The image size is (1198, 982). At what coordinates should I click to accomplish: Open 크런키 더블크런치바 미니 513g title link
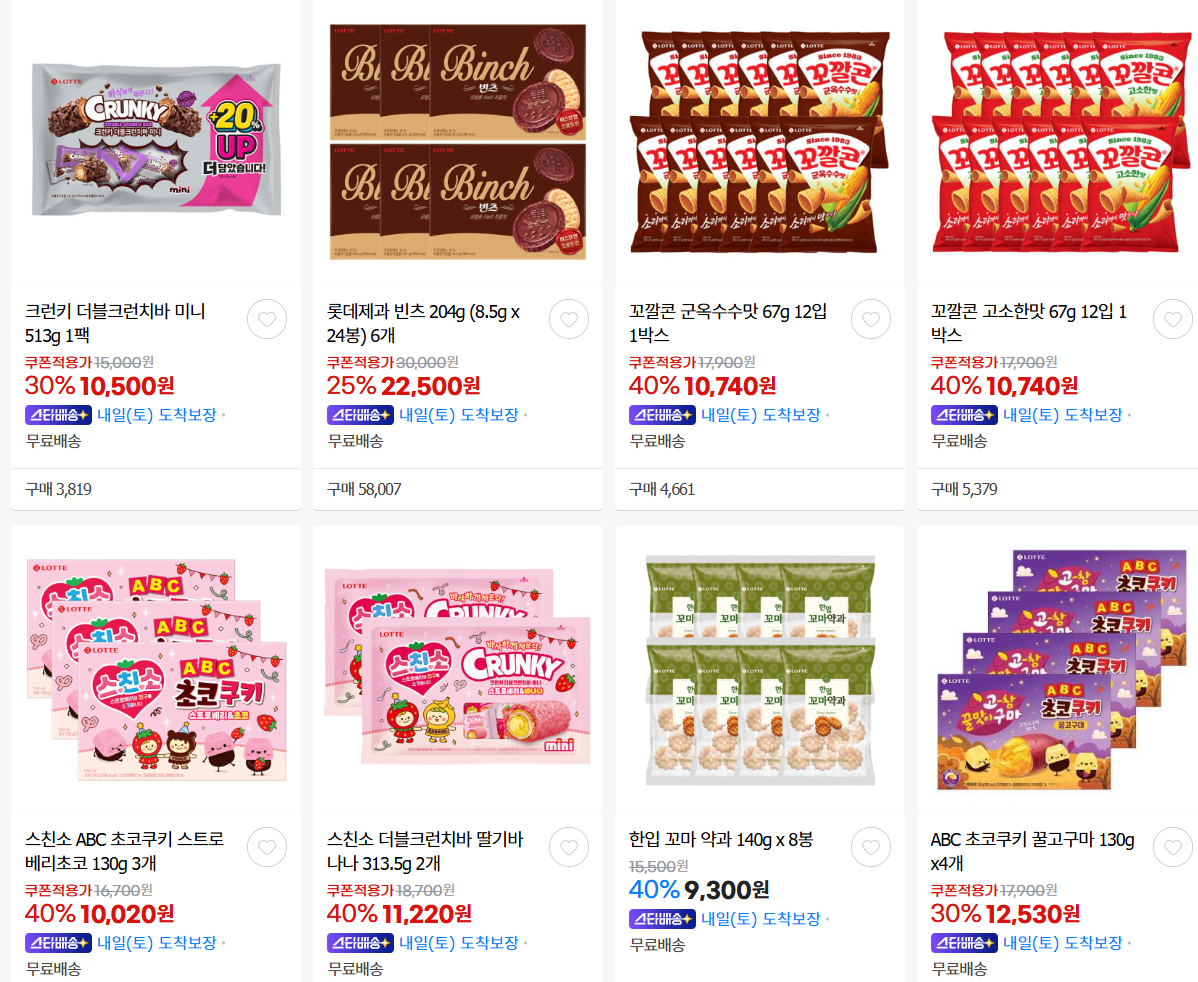(115, 323)
